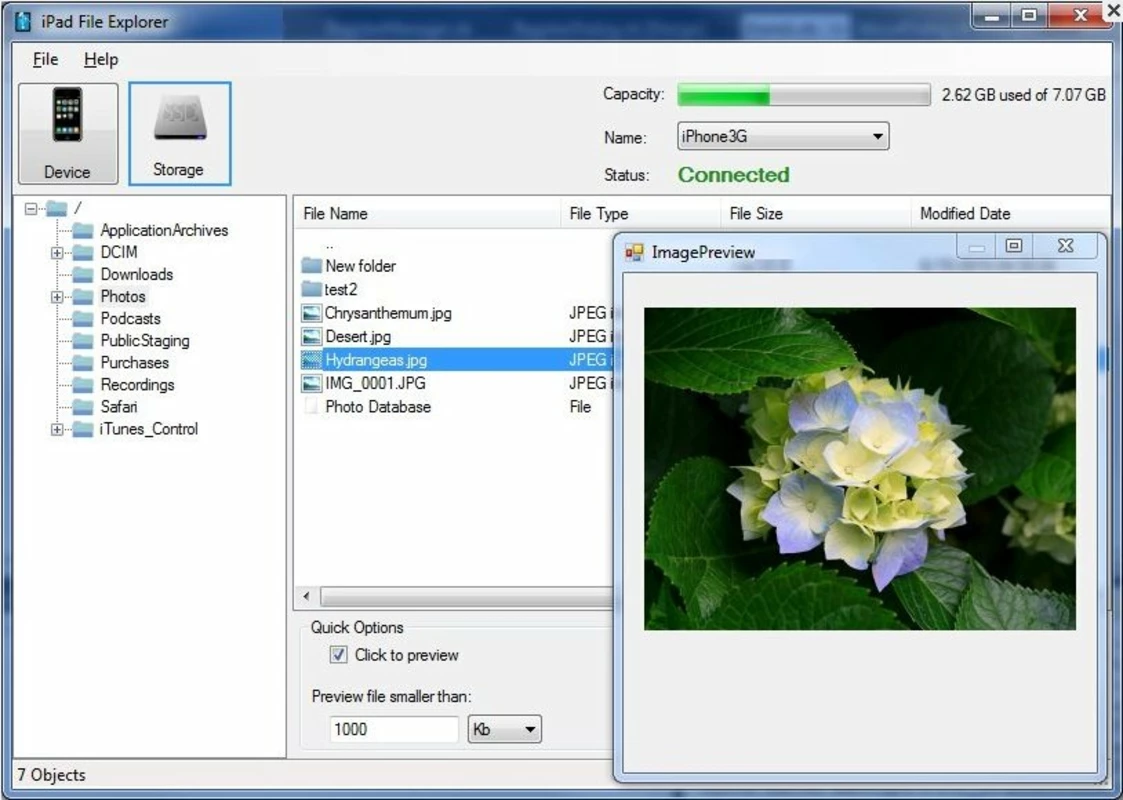Sort by File Name column header
The image size is (1123, 800).
click(x=428, y=213)
